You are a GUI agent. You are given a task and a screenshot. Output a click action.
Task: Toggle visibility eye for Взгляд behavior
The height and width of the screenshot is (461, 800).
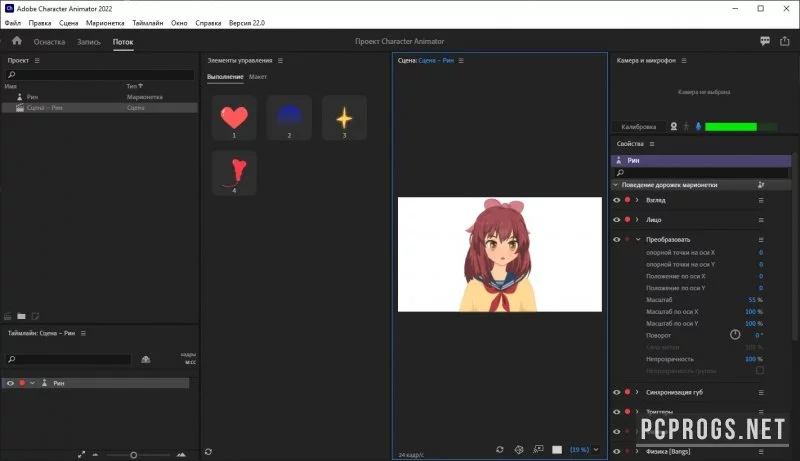[616, 200]
